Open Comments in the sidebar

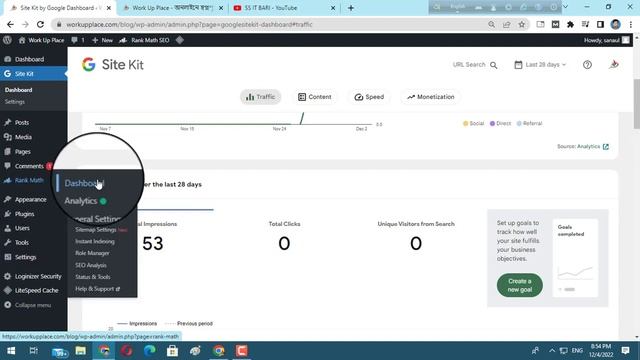click(28, 166)
